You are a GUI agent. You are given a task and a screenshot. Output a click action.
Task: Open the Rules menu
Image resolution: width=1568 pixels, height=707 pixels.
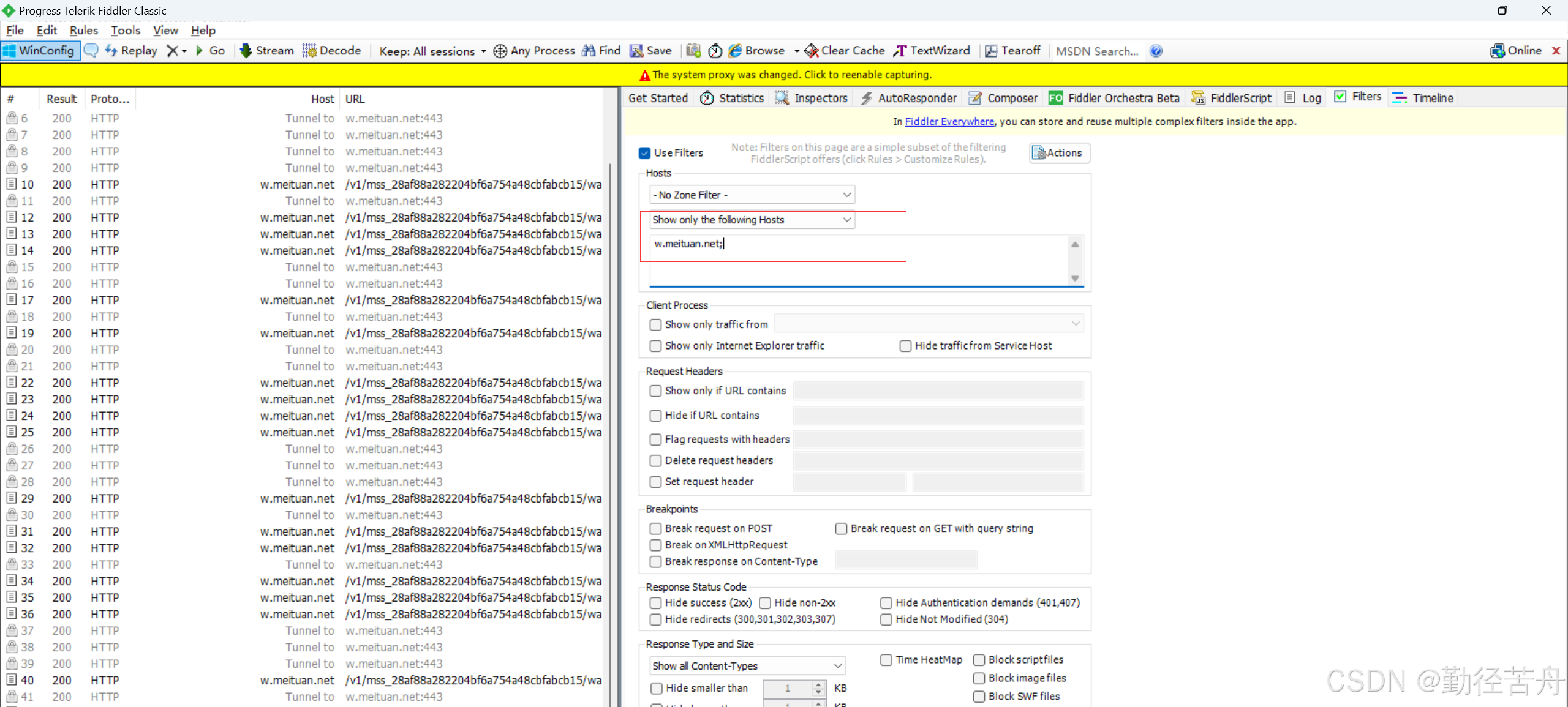coord(83,30)
